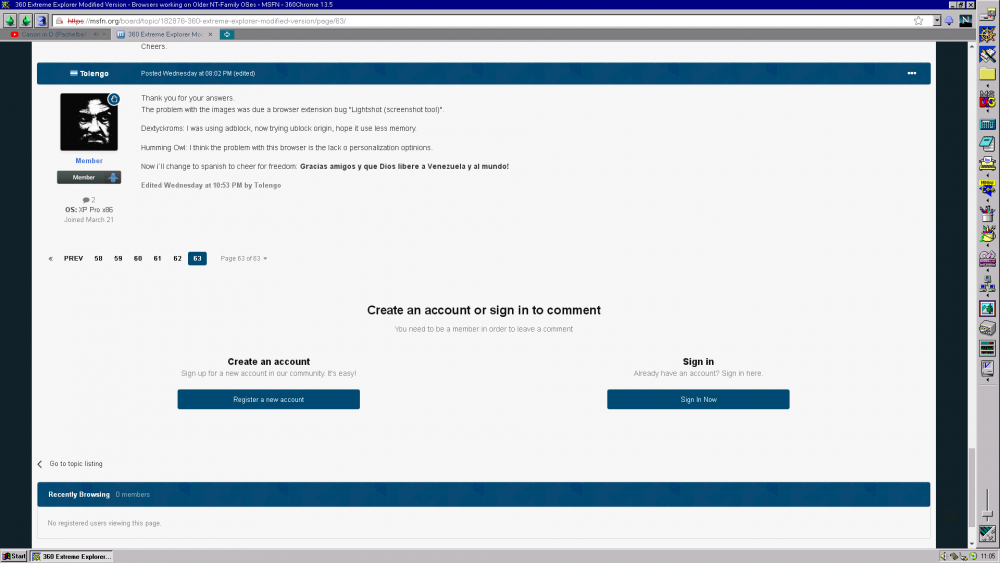Click the rank badge on Tolengo's avatar
The height and width of the screenshot is (563, 1000).
tap(114, 99)
